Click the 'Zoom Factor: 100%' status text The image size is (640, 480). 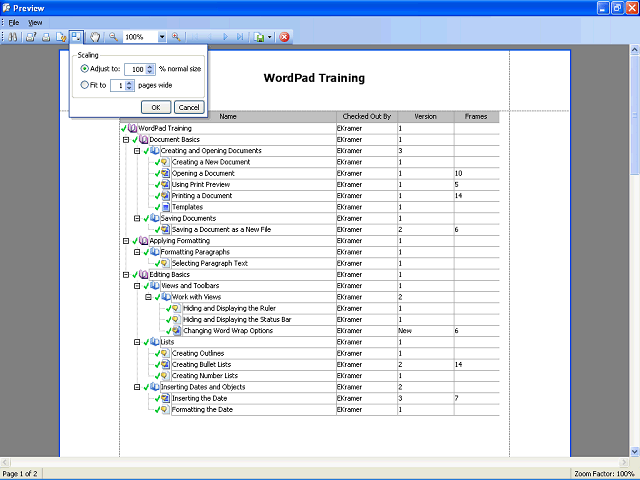(604, 473)
